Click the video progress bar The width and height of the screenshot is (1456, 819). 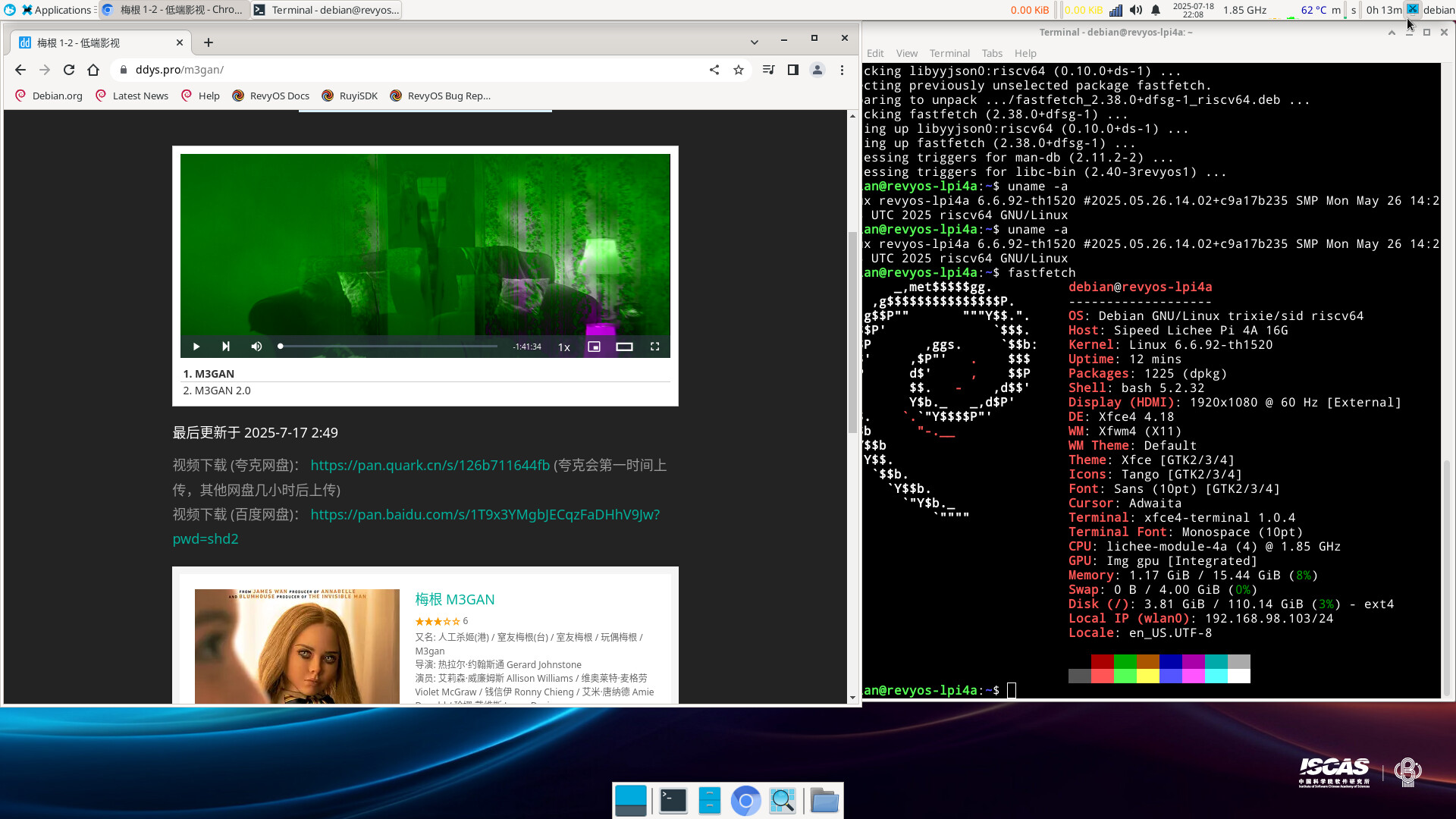click(388, 347)
